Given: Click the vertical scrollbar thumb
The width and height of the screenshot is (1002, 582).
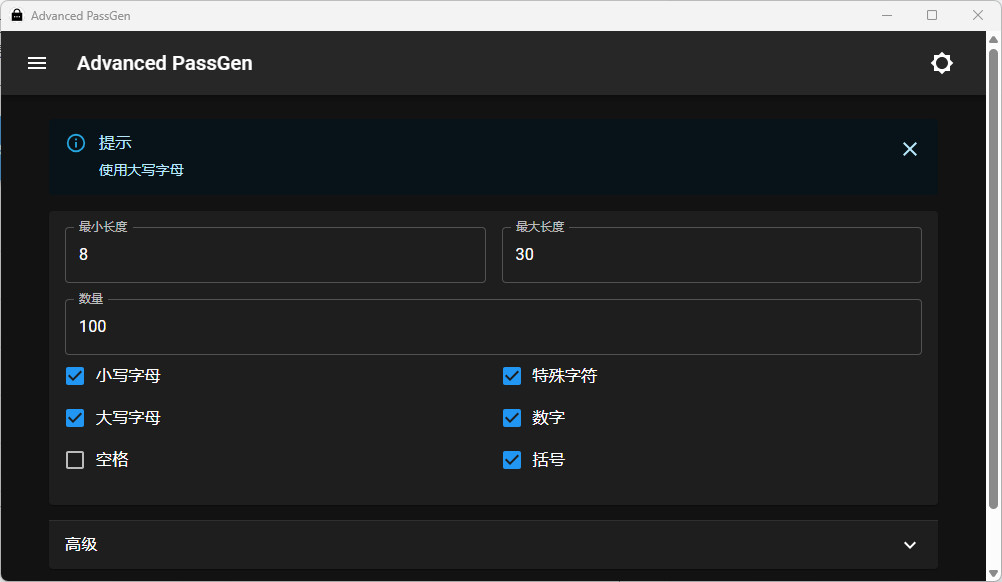Looking at the screenshot, I should point(993,278).
